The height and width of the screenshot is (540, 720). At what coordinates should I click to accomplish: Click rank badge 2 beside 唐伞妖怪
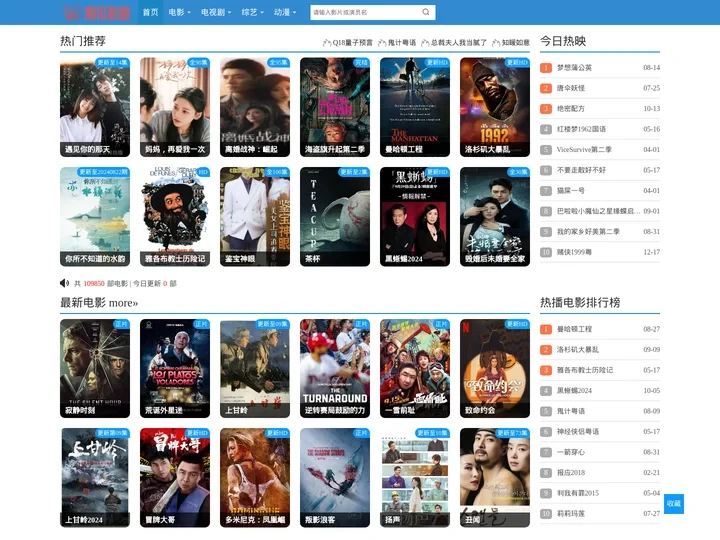coord(546,88)
